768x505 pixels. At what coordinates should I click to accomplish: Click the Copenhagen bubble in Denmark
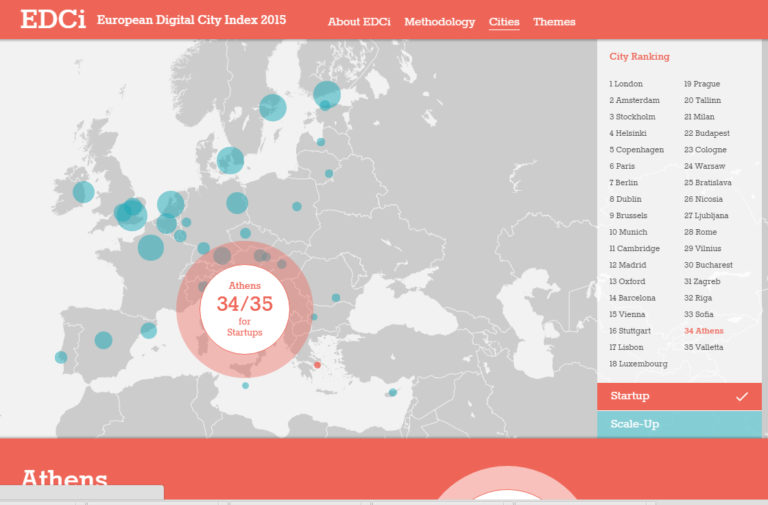231,160
